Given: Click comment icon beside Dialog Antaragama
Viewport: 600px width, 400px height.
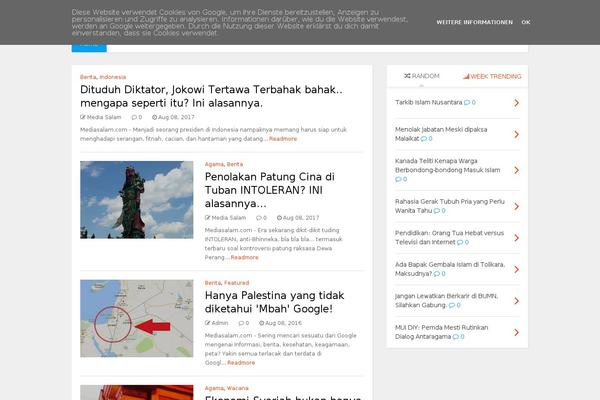Looking at the screenshot, I should click(455, 337).
